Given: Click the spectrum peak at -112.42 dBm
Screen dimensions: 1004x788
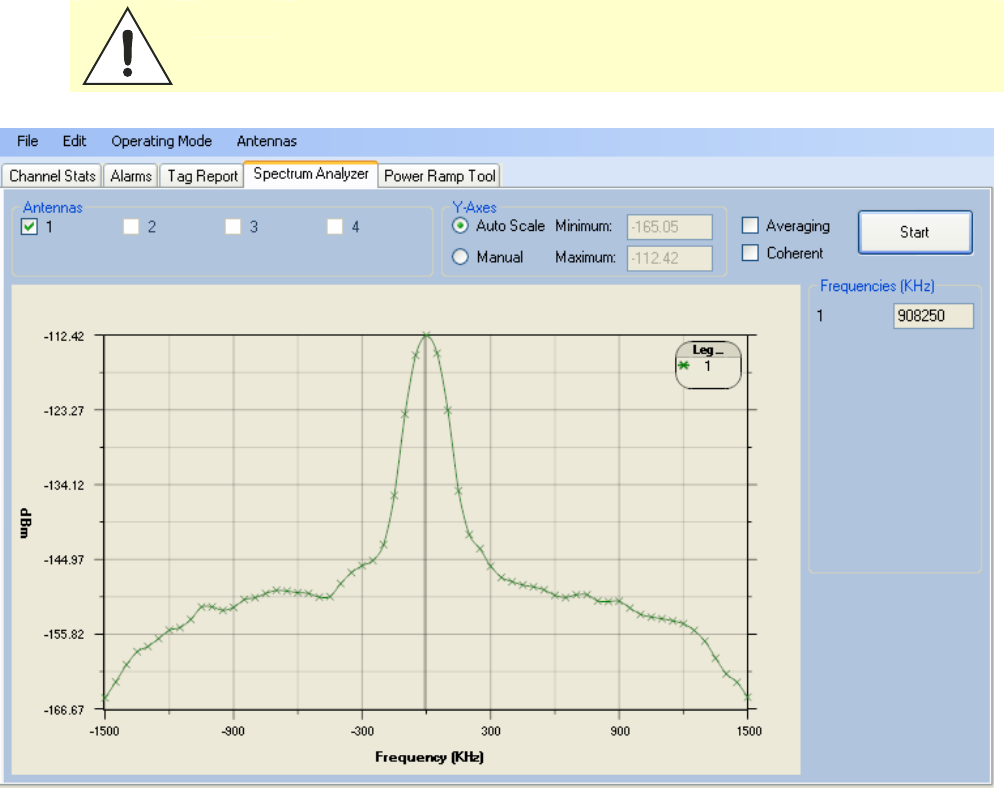Looking at the screenshot, I should 426,335.
